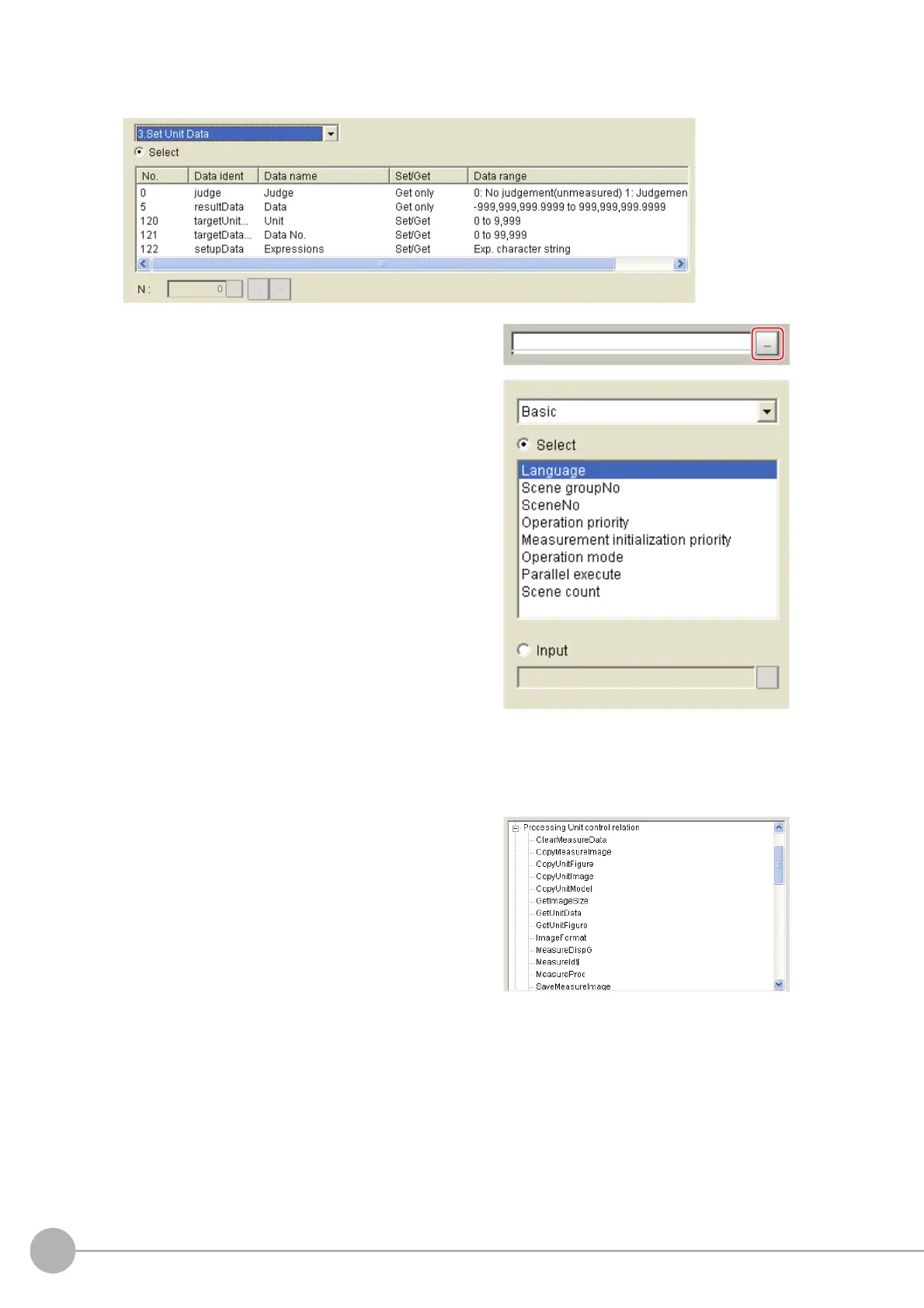Open the 'Basic' dropdown arrow
Image resolution: width=924 pixels, height=1308 pixels.
[x=767, y=412]
